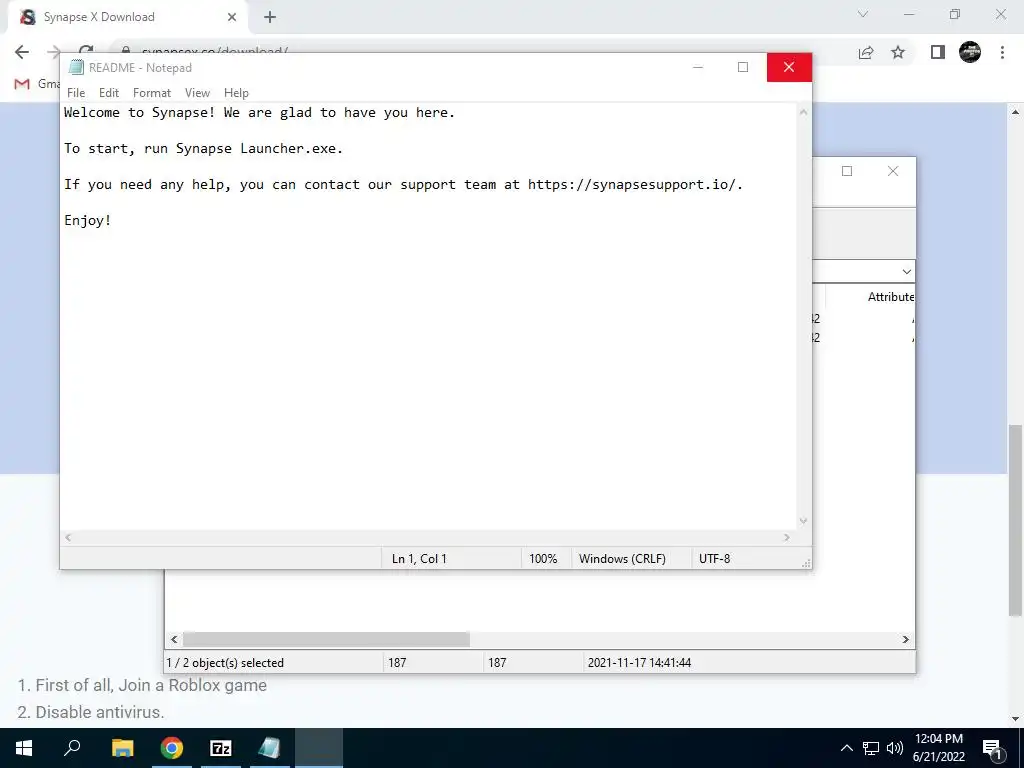Click the UTF-8 encoding status entry
The image size is (1024, 768).
point(714,558)
